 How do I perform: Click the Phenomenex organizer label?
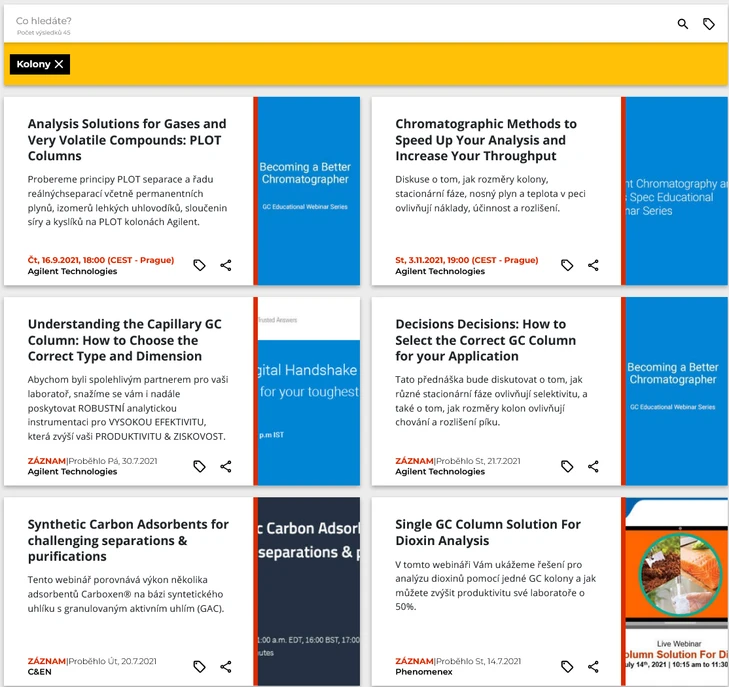coord(424,672)
